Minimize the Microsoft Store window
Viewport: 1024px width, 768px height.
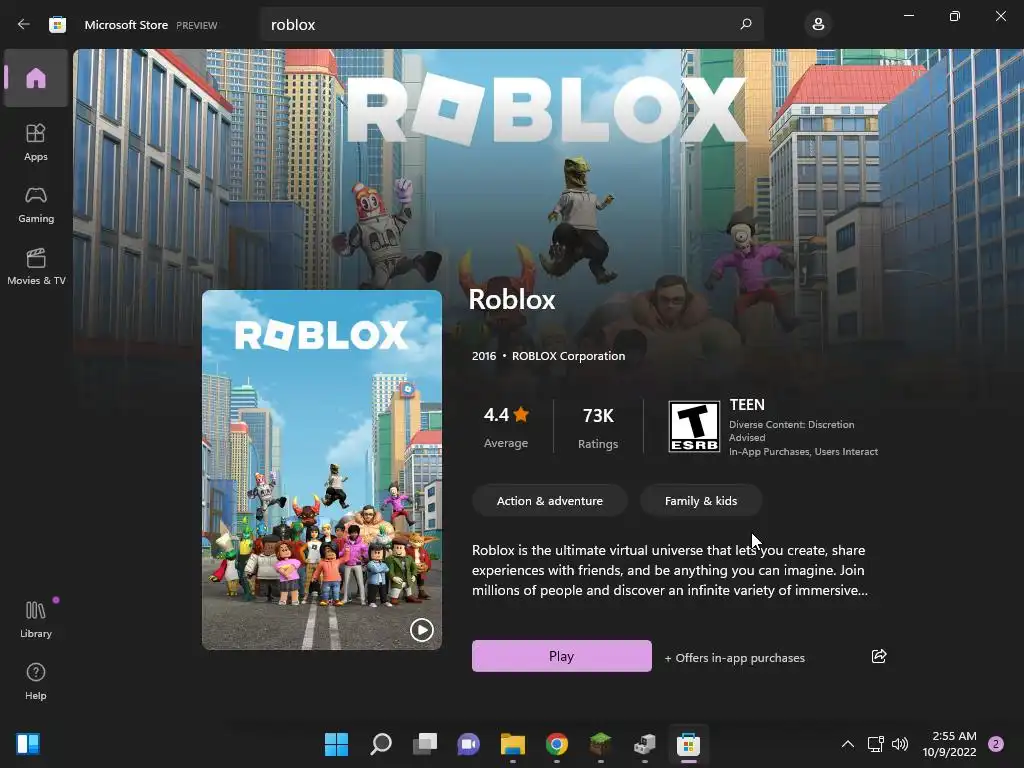908,16
